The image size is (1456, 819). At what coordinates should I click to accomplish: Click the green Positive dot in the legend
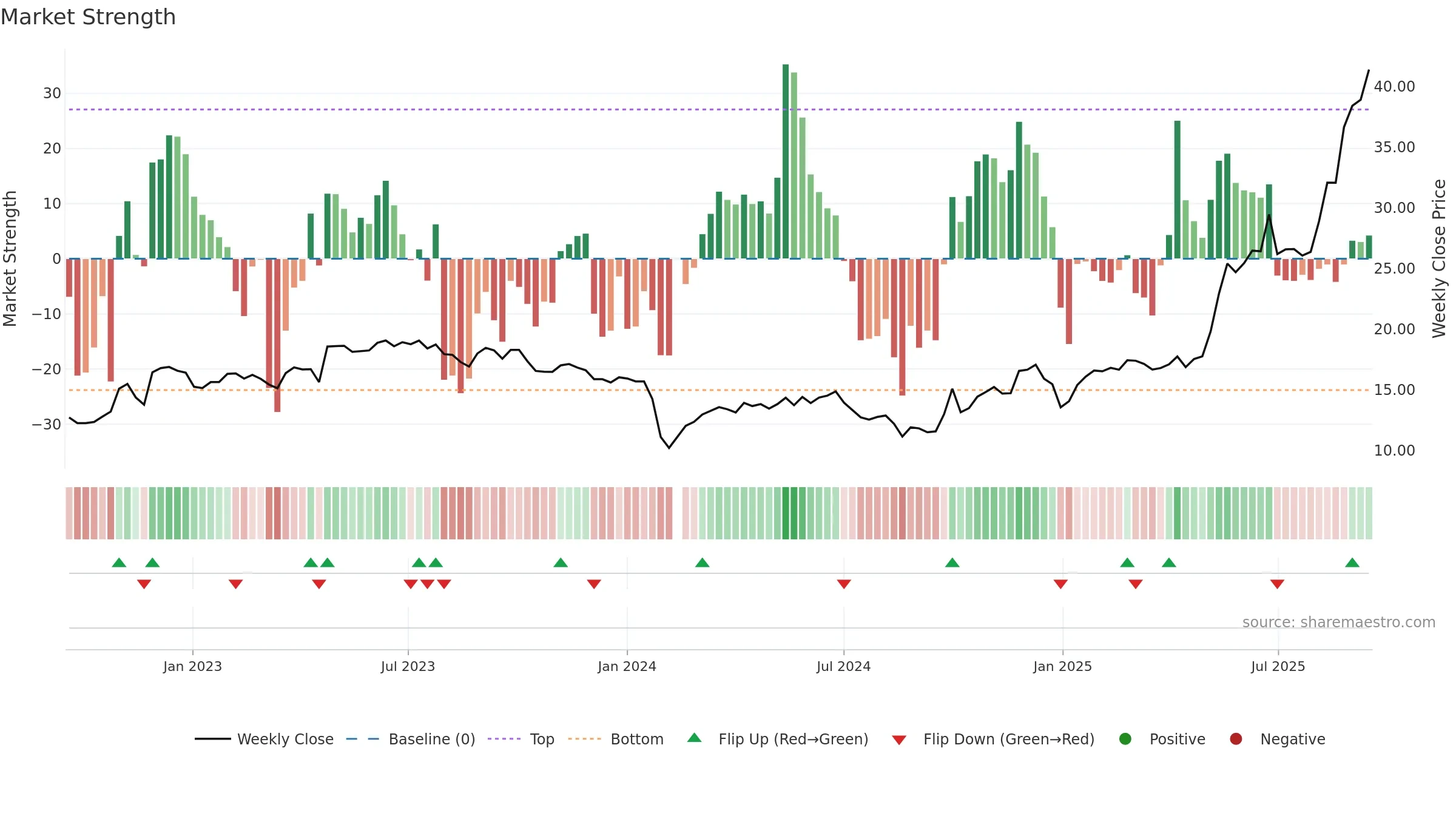pyautogui.click(x=1125, y=739)
